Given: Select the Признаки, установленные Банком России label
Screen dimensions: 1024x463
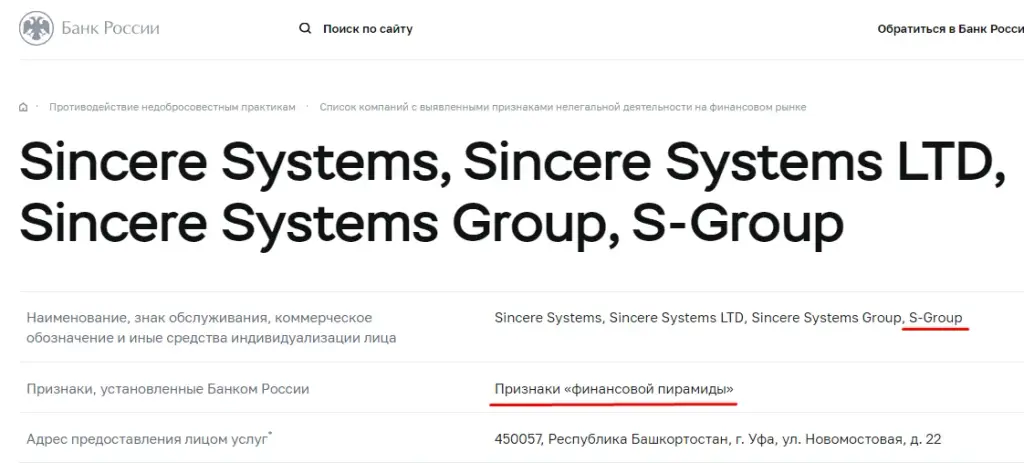Looking at the screenshot, I should pyautogui.click(x=168, y=389).
